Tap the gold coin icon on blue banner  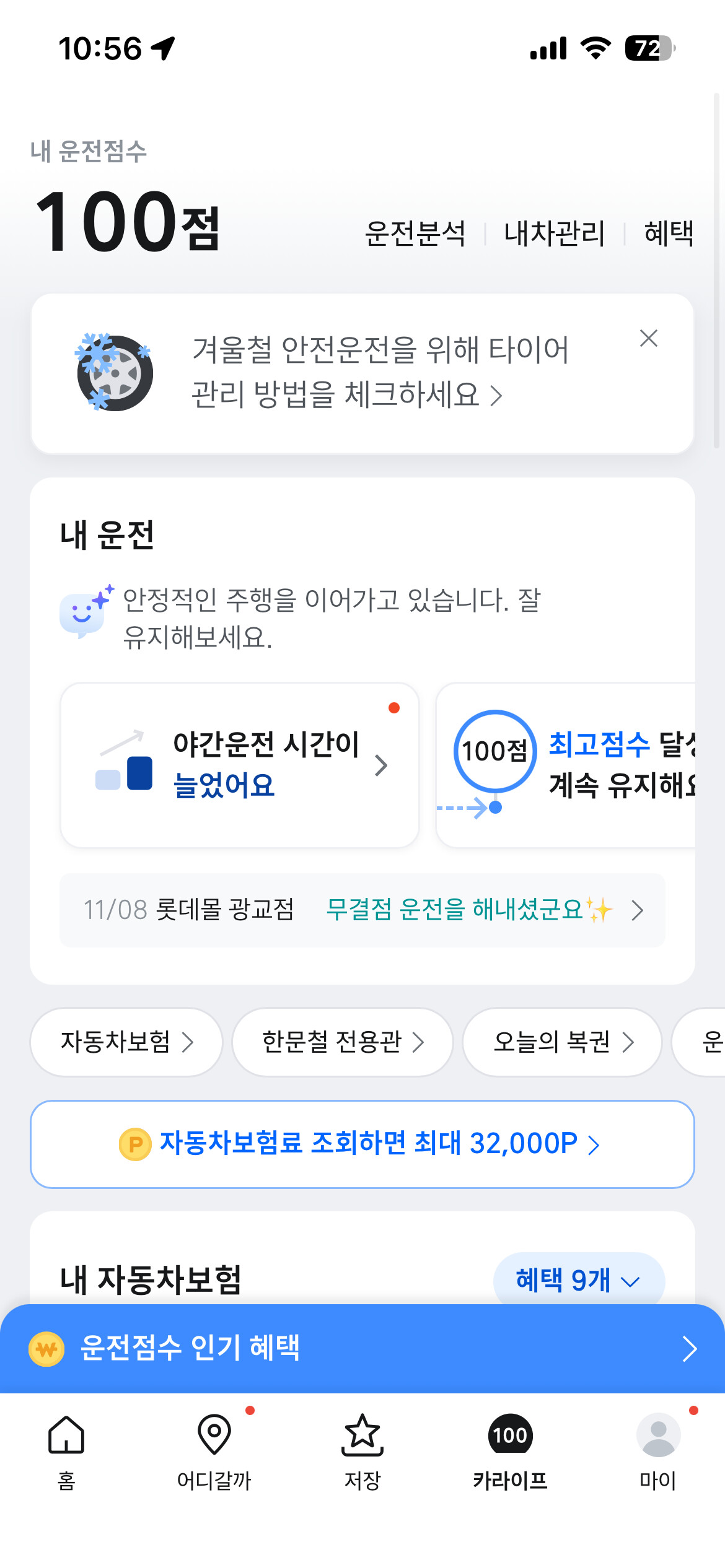tap(46, 1348)
